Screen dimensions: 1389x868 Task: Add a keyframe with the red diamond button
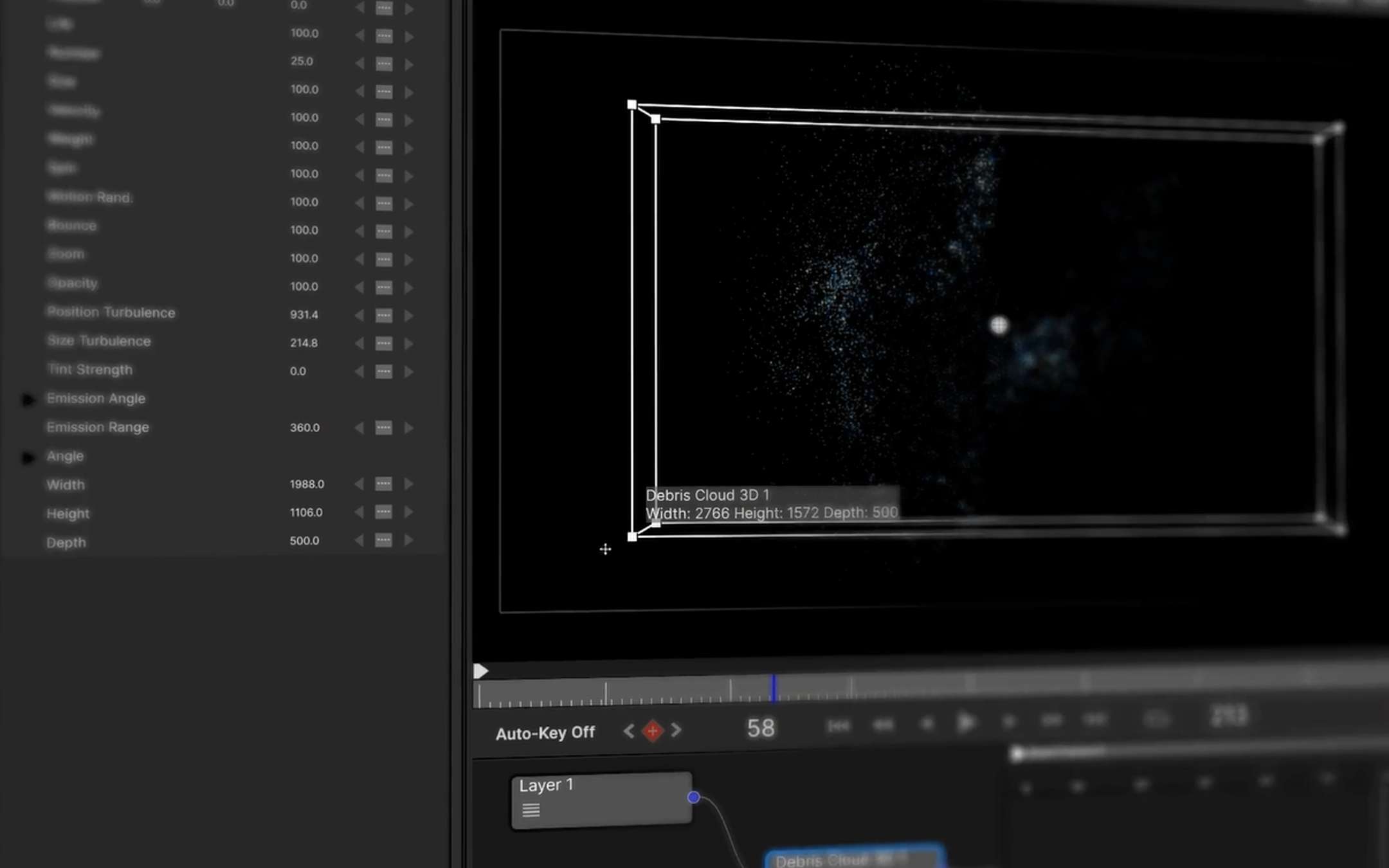tap(652, 731)
